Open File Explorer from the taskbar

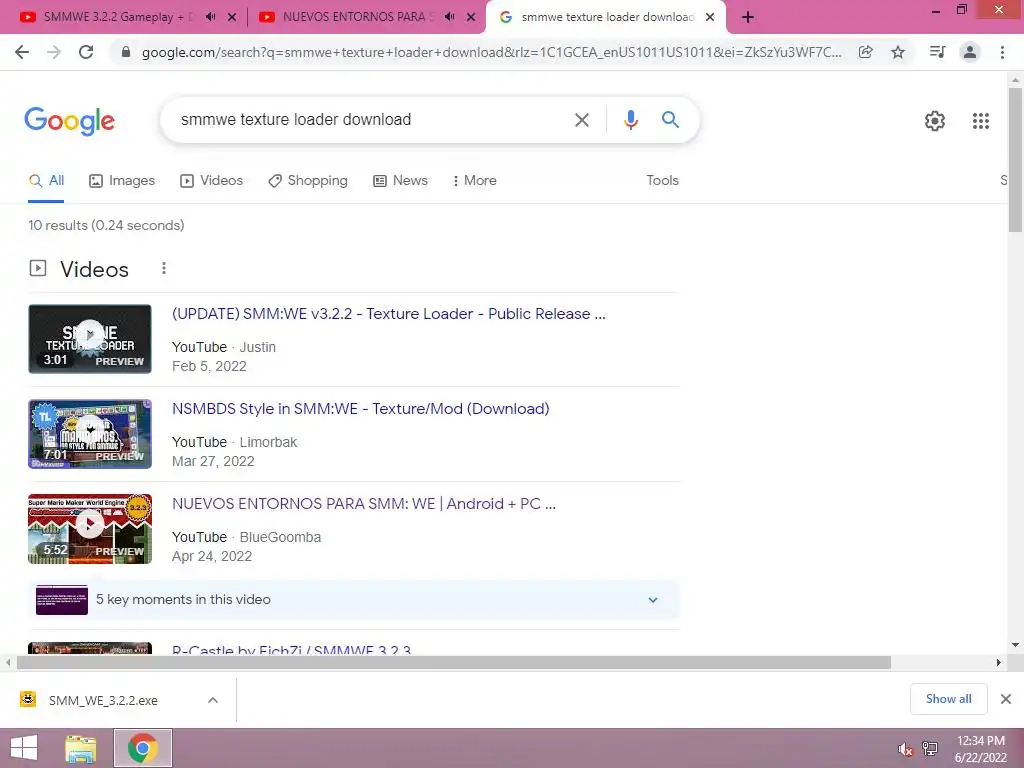coord(81,748)
